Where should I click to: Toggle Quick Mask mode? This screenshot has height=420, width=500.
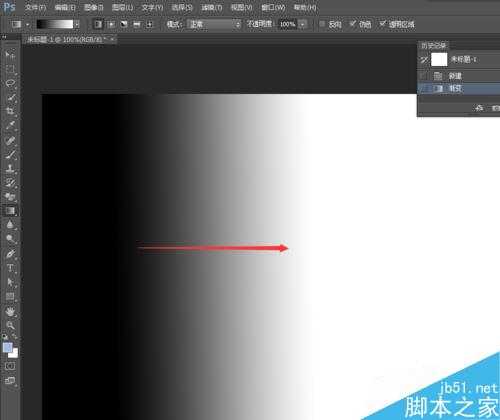click(10, 366)
